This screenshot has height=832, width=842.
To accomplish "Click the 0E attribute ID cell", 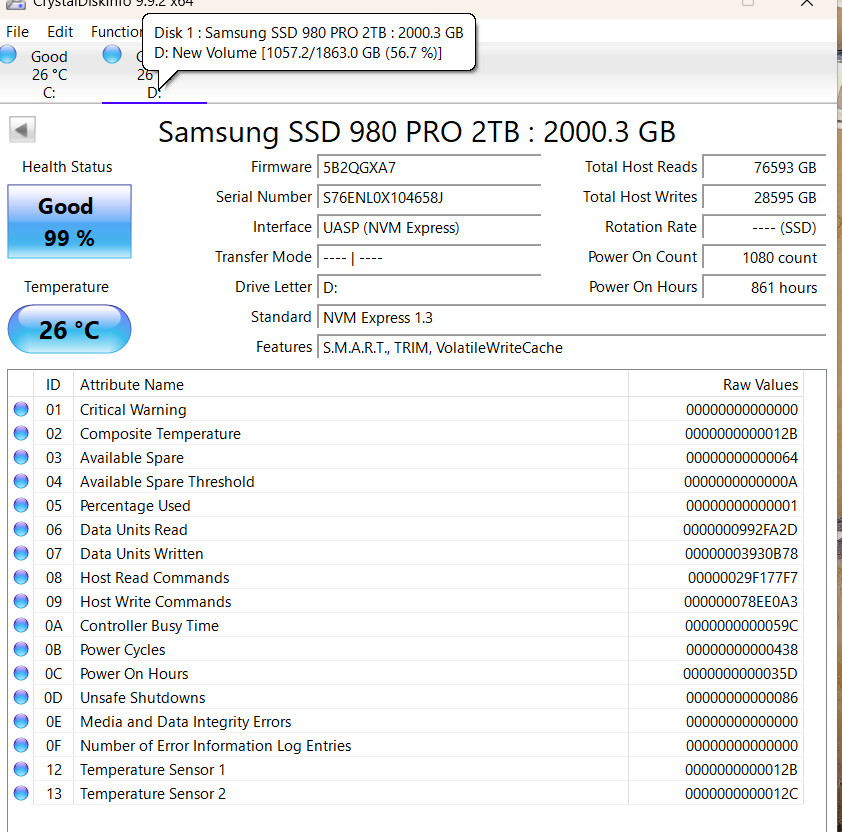I will coord(53,722).
